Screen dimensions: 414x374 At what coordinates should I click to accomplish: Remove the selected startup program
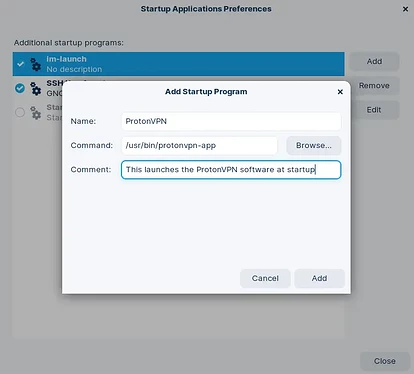tap(374, 86)
